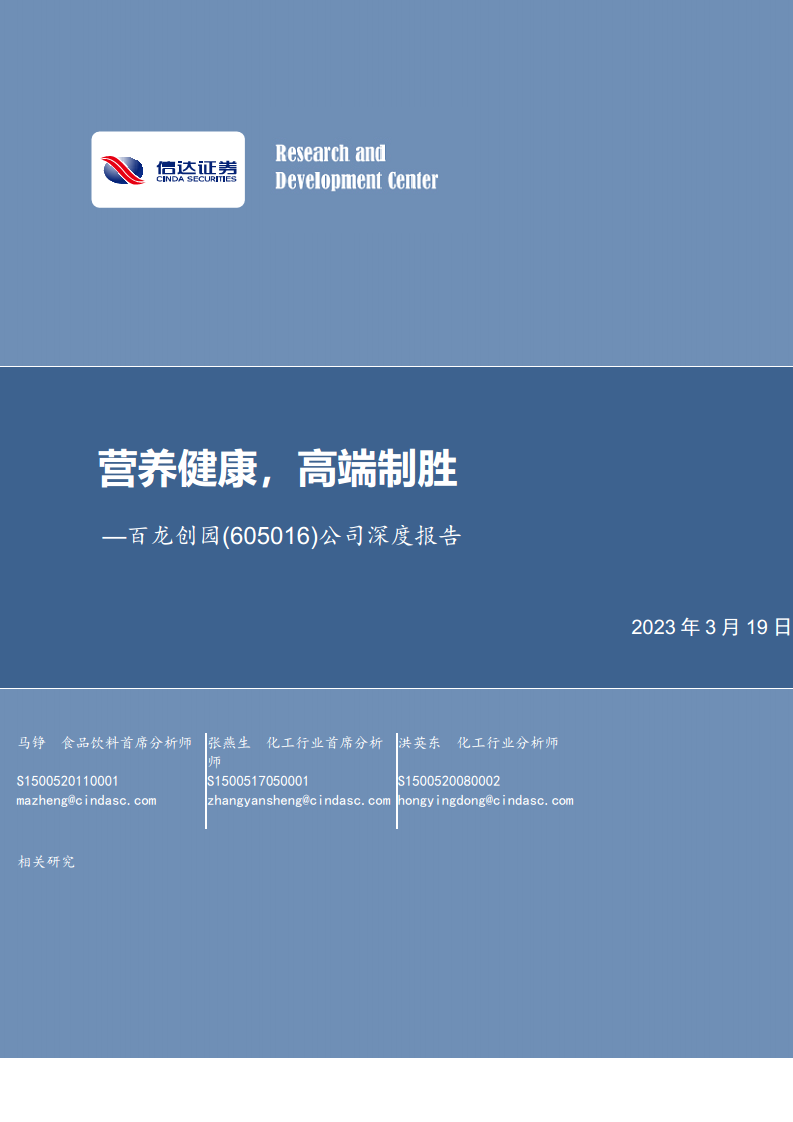The height and width of the screenshot is (1122, 793).
Task: Click the date '2023年3月19日'
Action: (711, 627)
